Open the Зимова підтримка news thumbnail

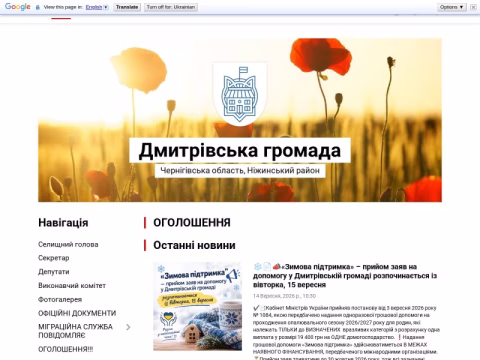(198, 306)
